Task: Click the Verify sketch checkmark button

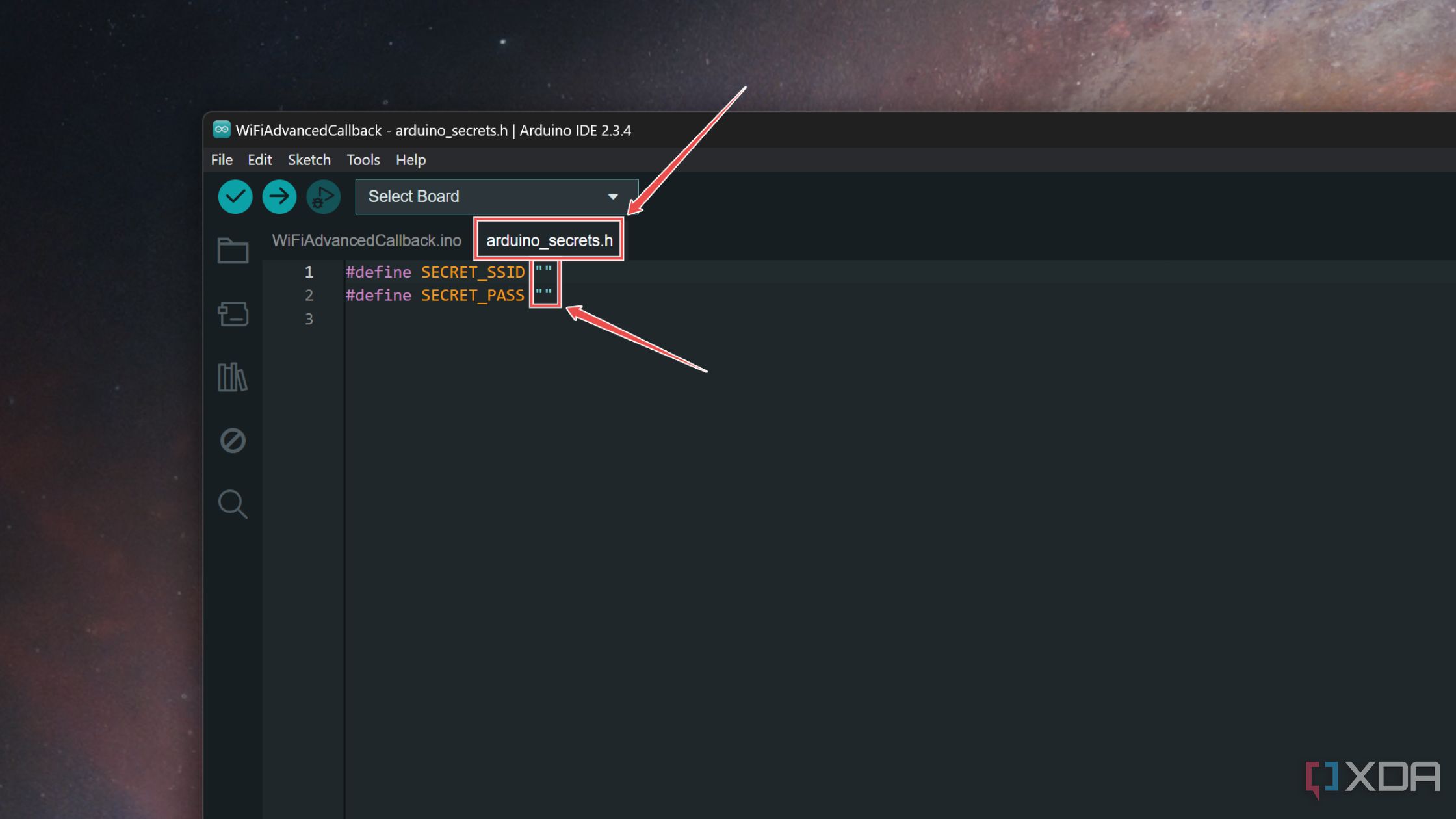Action: [235, 196]
